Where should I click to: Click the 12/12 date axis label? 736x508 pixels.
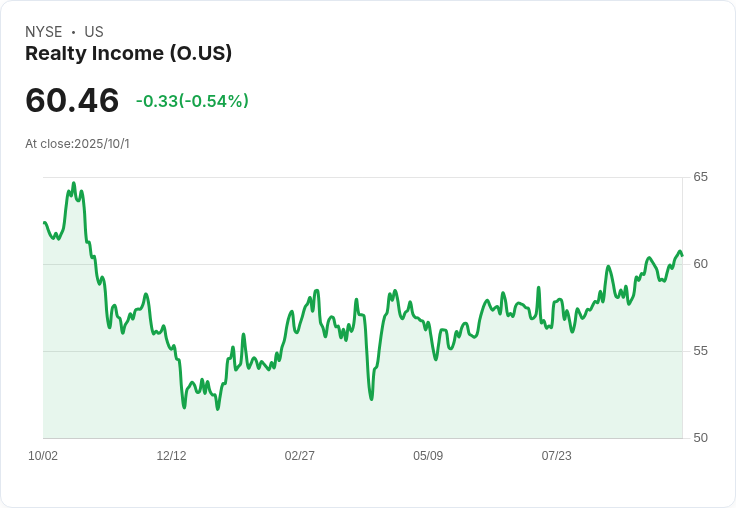click(x=171, y=456)
